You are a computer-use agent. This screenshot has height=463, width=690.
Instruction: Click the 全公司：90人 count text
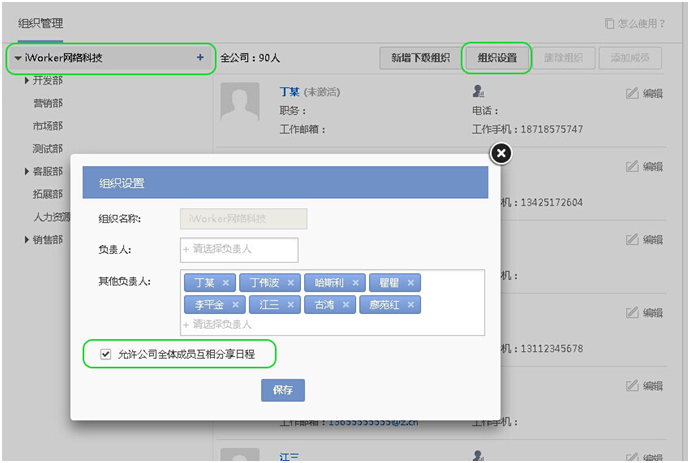coord(250,58)
